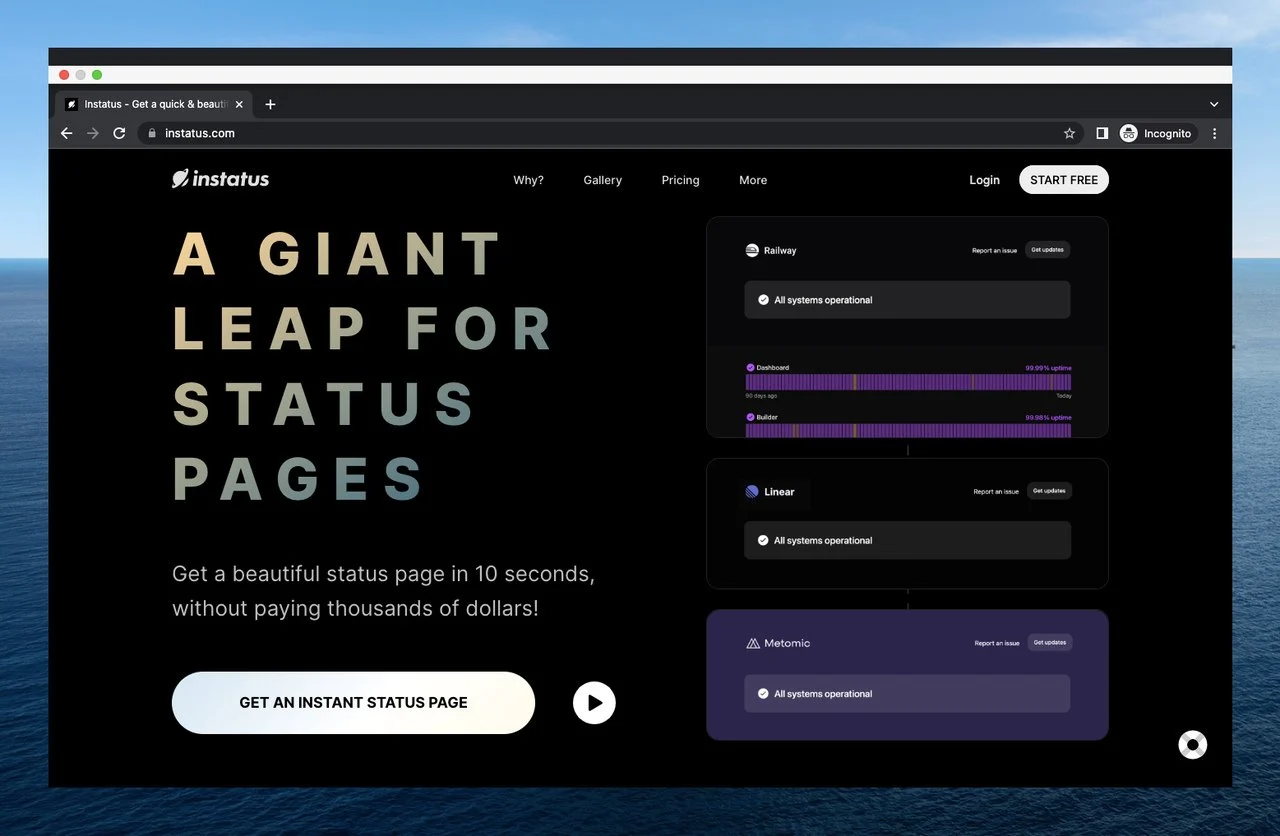Viewport: 1280px width, 836px height.
Task: Click Report an issue on Metomic card
Action: [997, 644]
